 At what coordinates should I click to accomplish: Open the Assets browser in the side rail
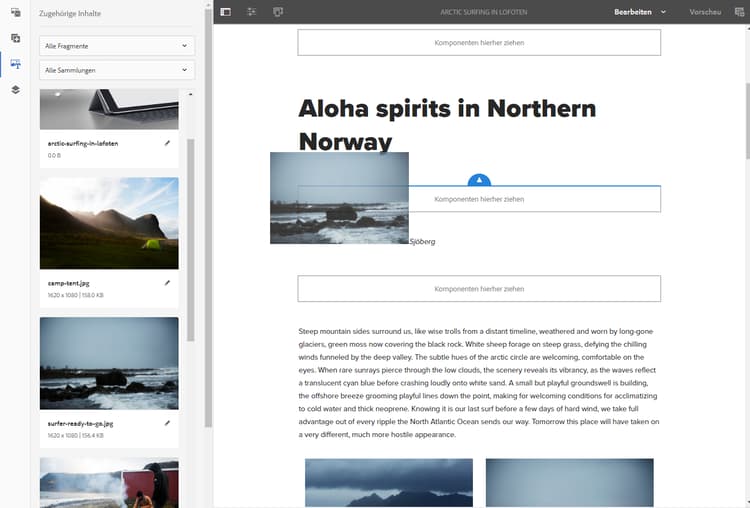(15, 13)
